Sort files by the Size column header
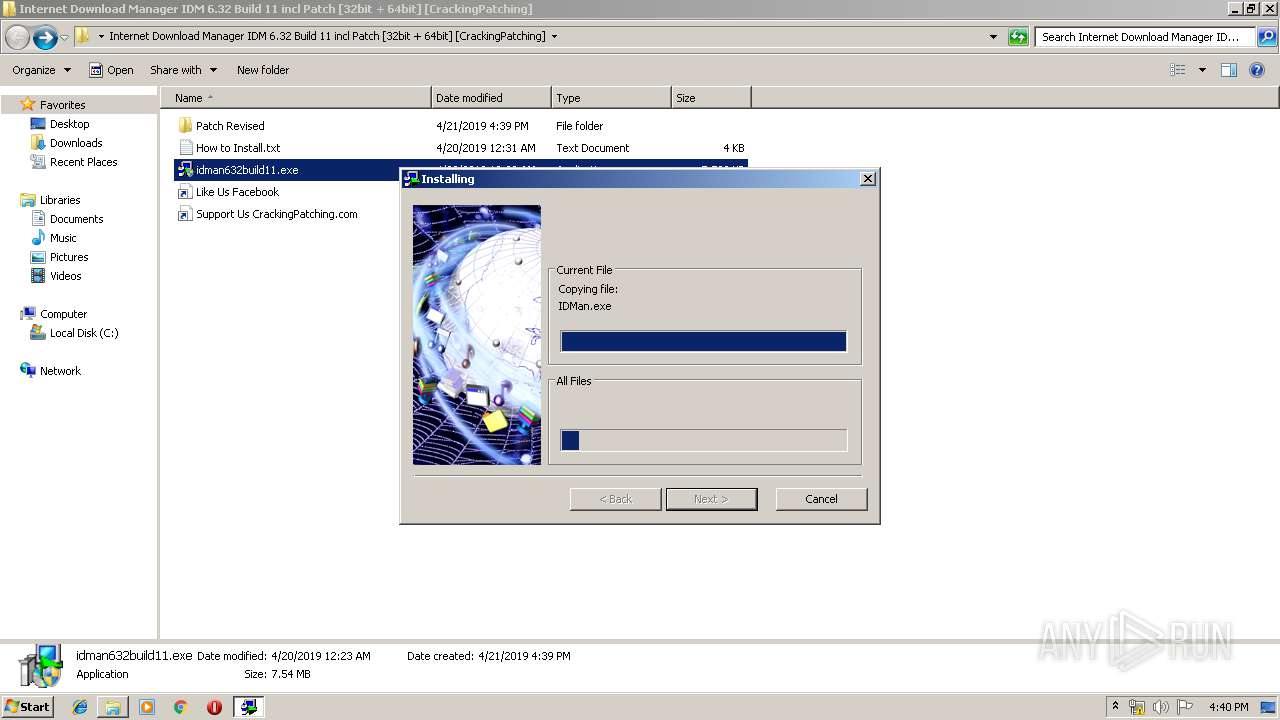 (711, 98)
